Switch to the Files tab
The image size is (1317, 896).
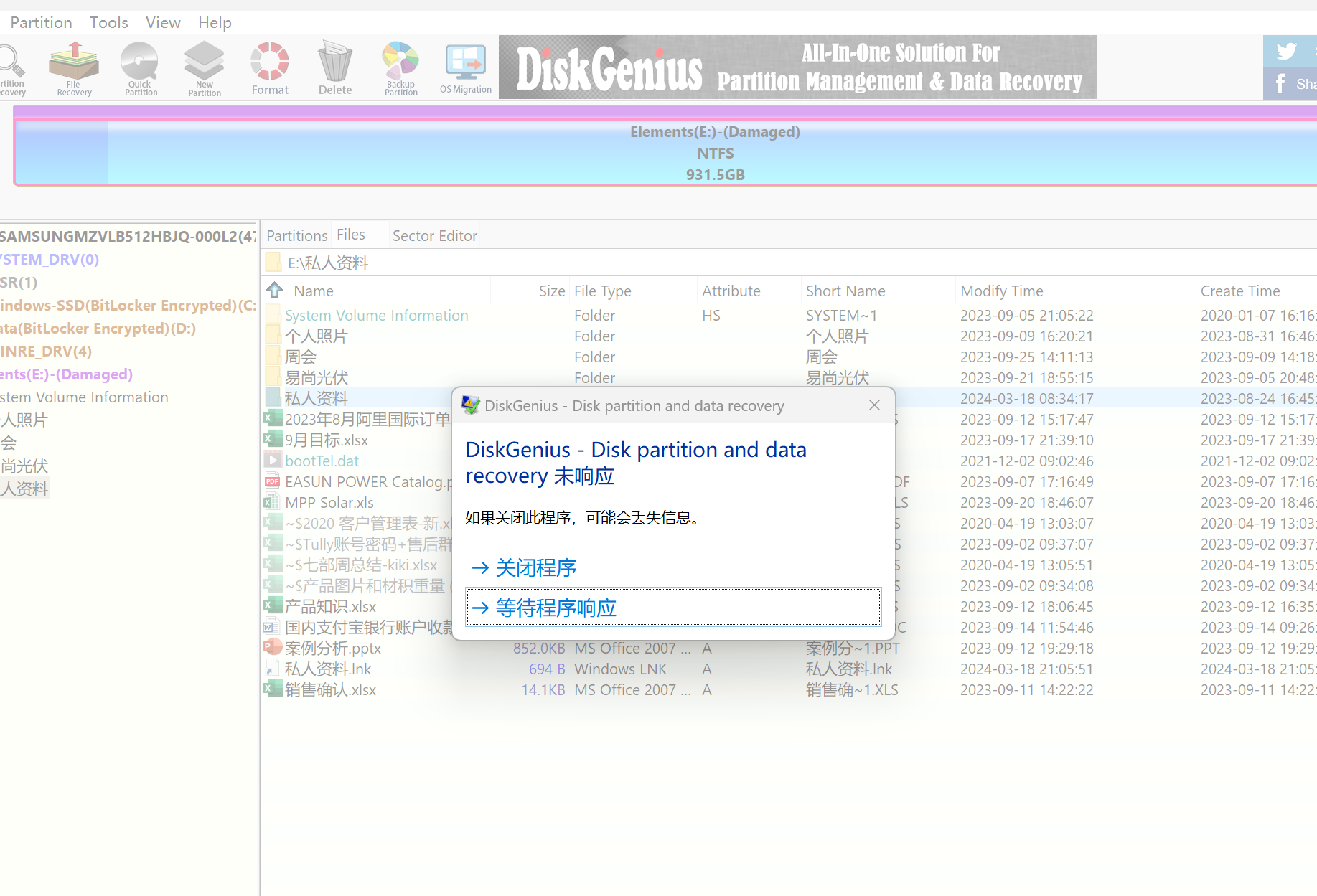351,235
